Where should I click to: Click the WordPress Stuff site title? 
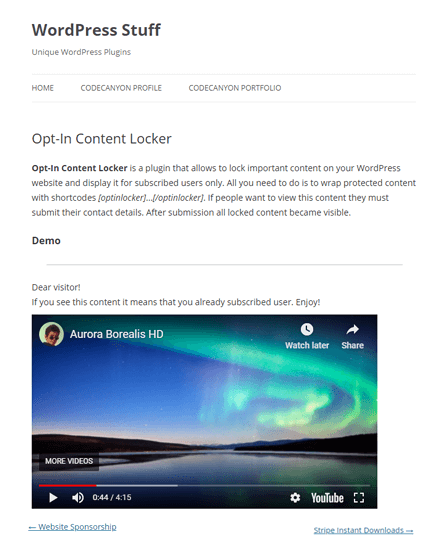96,30
